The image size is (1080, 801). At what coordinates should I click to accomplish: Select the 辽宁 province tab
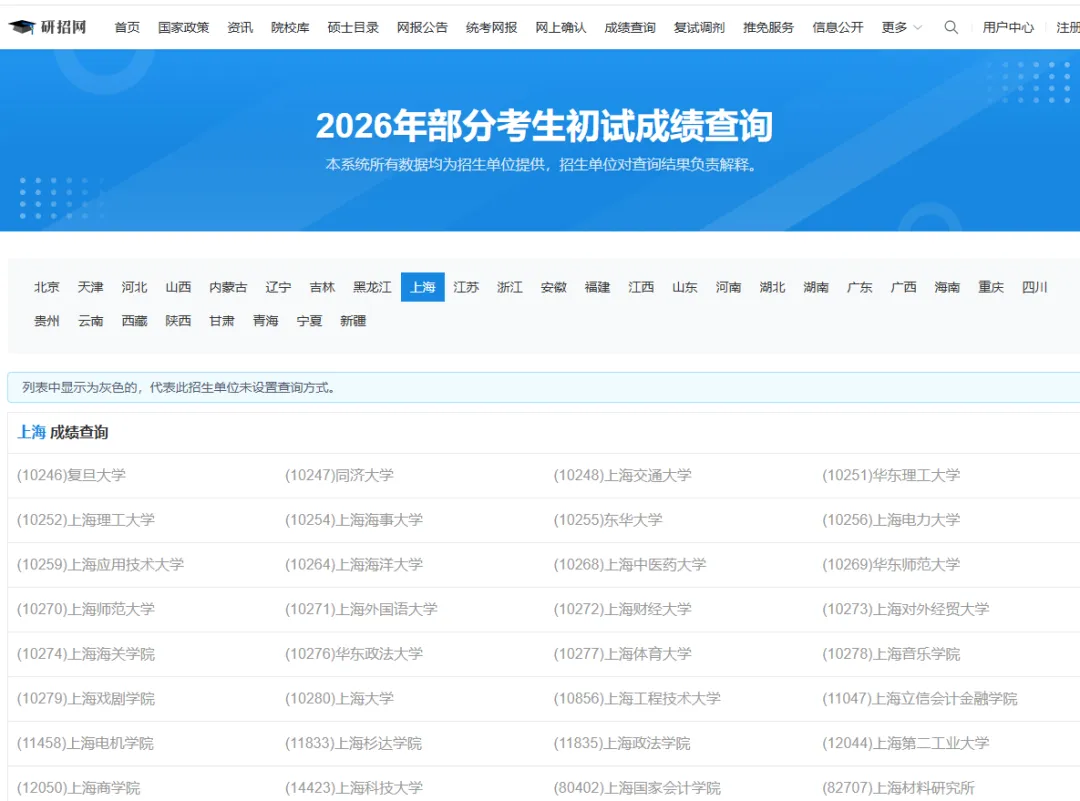(278, 287)
